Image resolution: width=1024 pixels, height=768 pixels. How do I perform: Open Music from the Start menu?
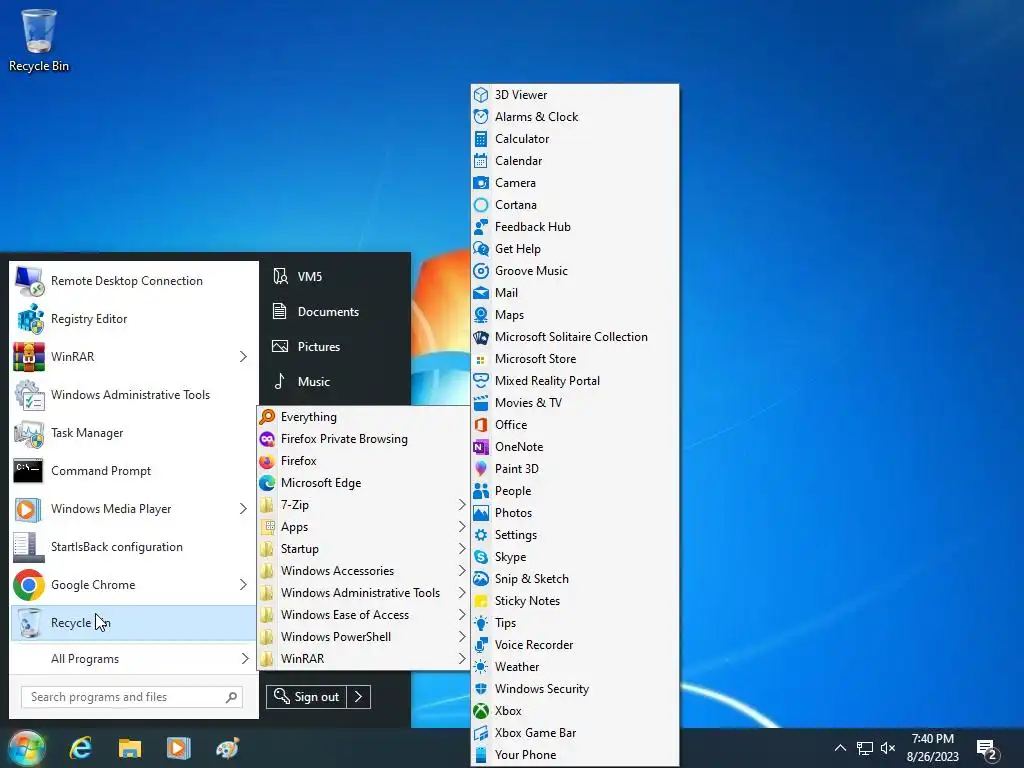point(335,381)
